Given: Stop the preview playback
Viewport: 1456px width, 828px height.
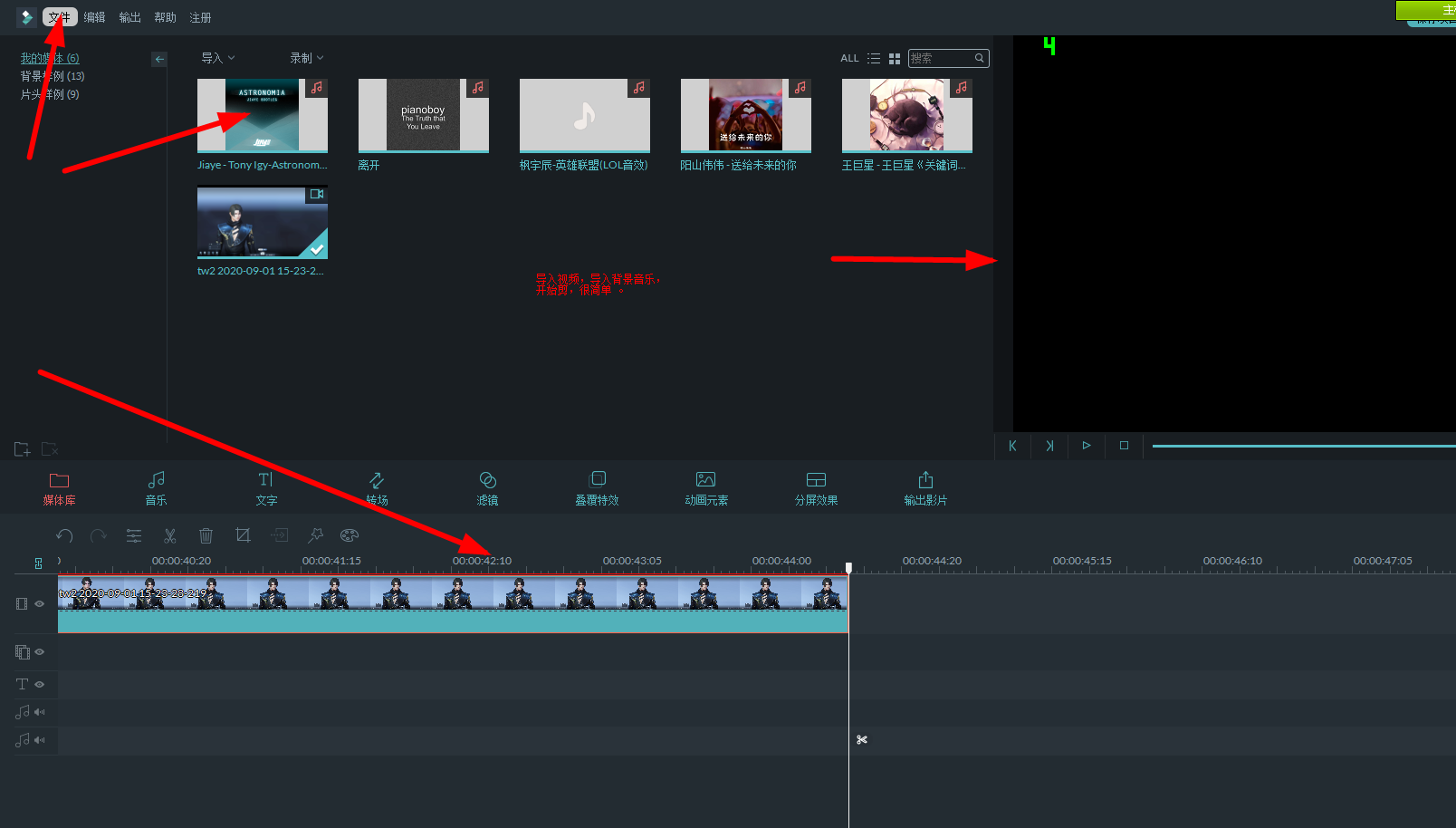Looking at the screenshot, I should click(1124, 446).
